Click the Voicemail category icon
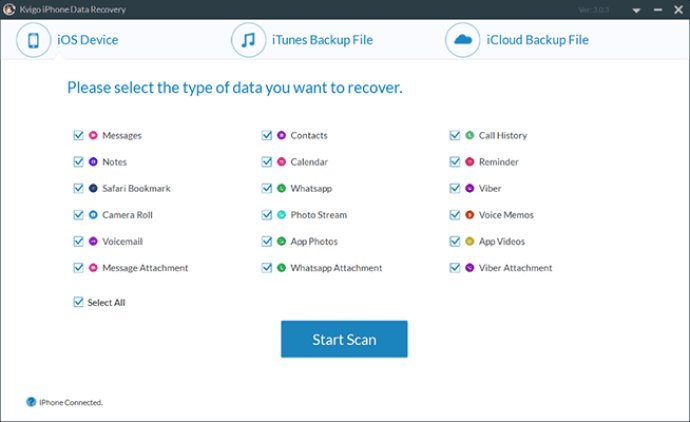The width and height of the screenshot is (690, 422). [x=93, y=241]
